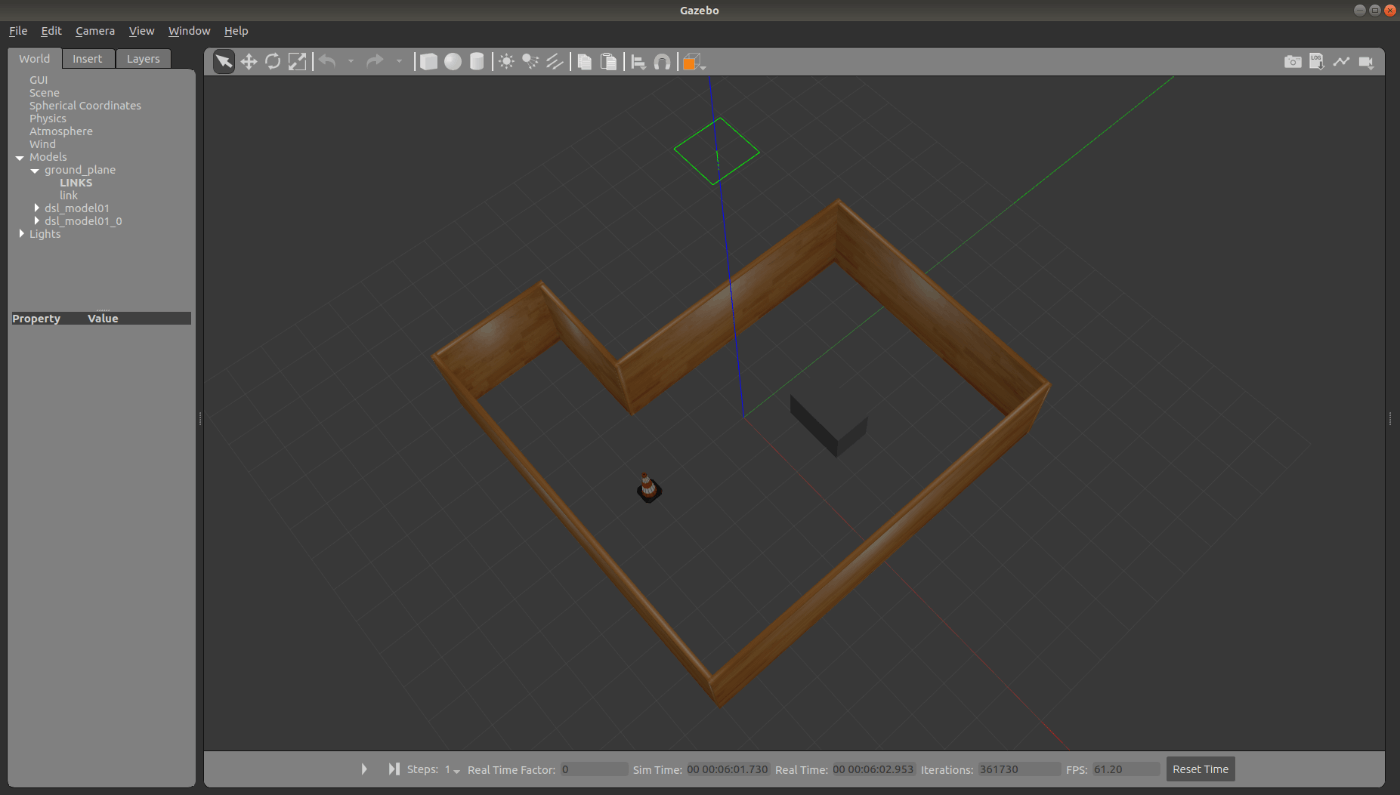Click the Iterations value field
Image resolution: width=1400 pixels, height=795 pixels.
[x=1019, y=770]
